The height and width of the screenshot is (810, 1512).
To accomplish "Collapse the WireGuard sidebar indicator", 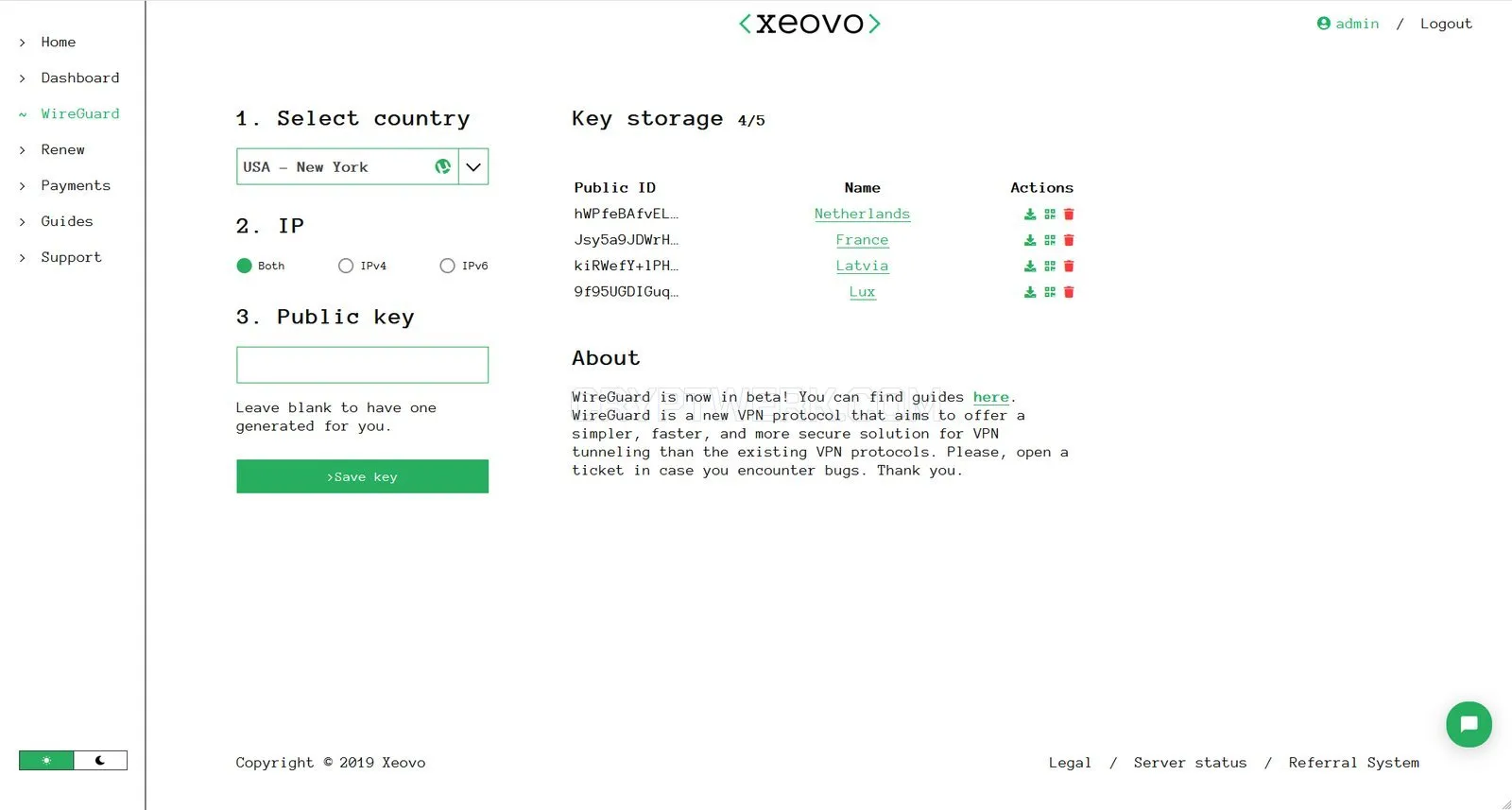I will [23, 114].
